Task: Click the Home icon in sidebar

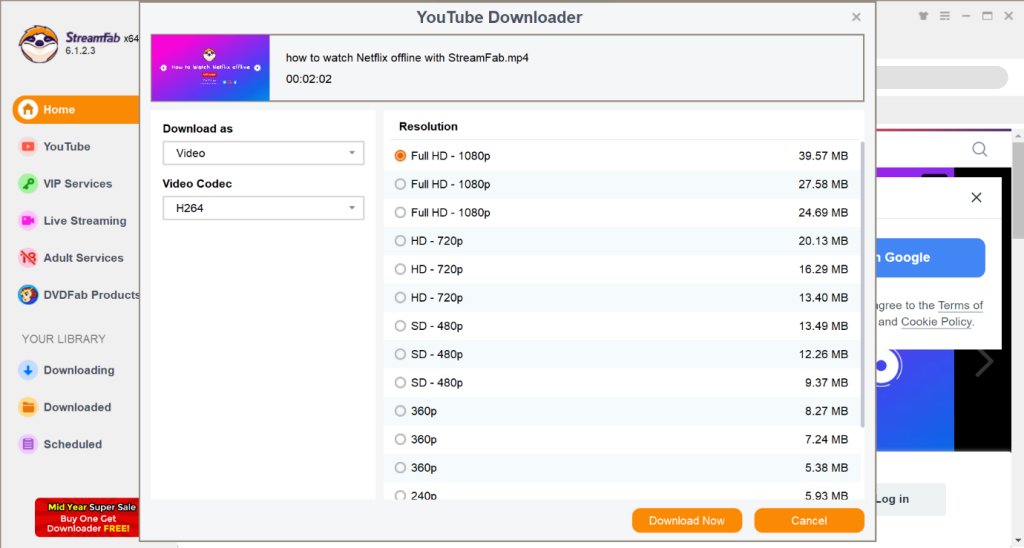Action: 27,110
